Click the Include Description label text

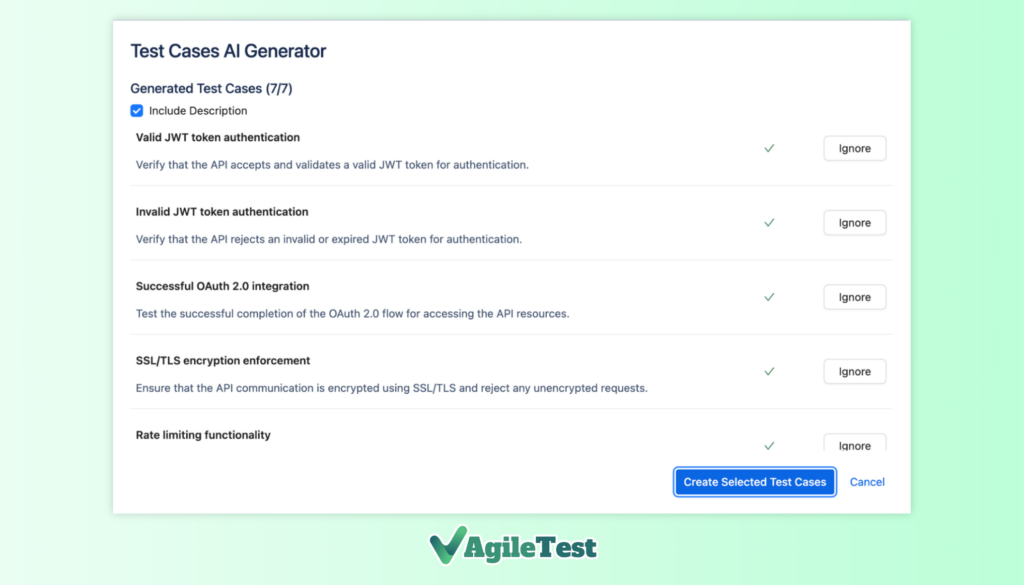(x=198, y=111)
